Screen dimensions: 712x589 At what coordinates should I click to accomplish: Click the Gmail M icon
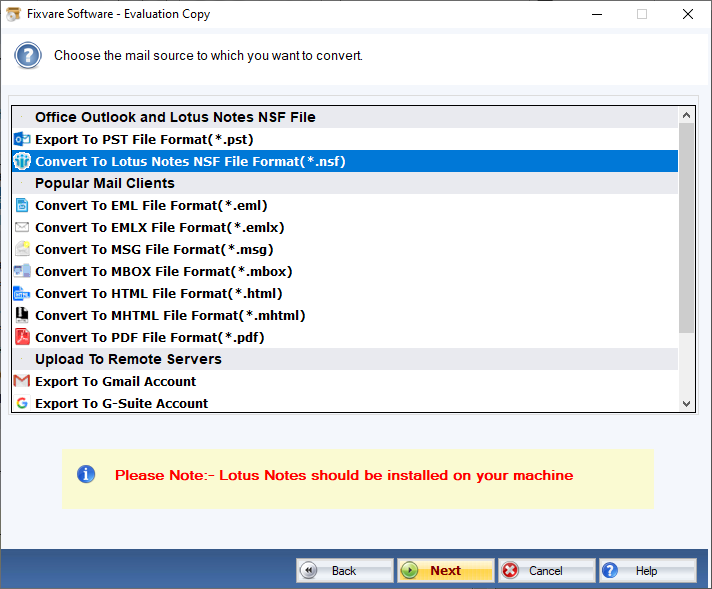[x=22, y=381]
